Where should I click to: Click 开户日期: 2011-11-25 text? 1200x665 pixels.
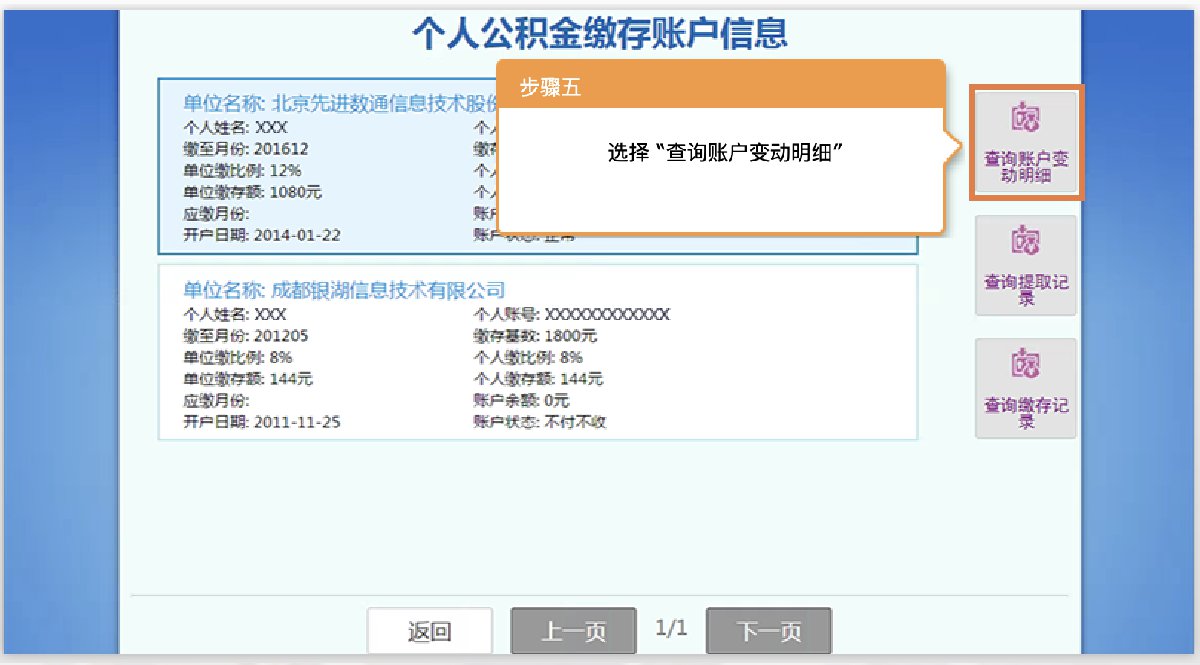[261, 422]
